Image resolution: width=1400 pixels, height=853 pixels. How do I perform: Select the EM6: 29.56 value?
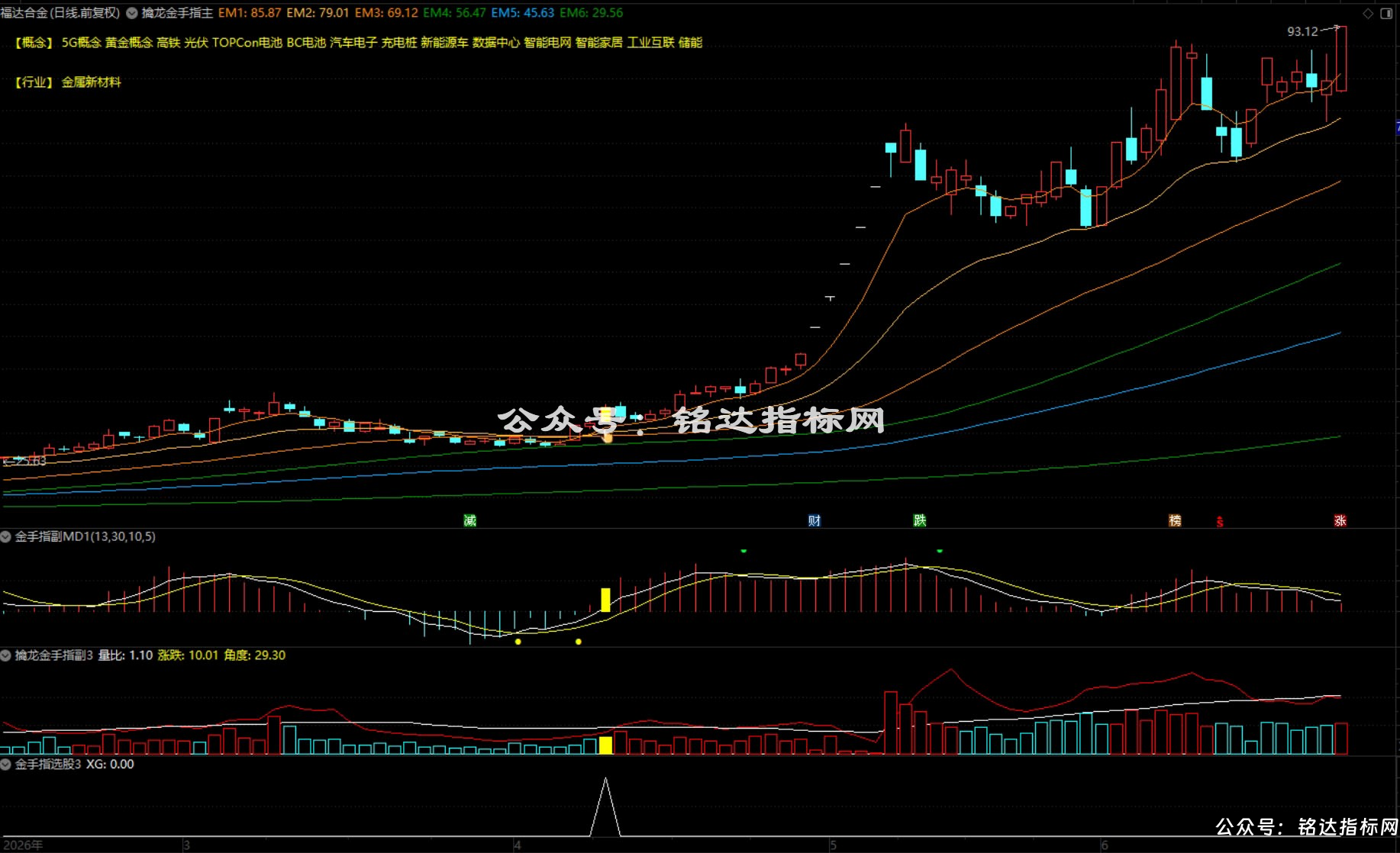pyautogui.click(x=591, y=13)
